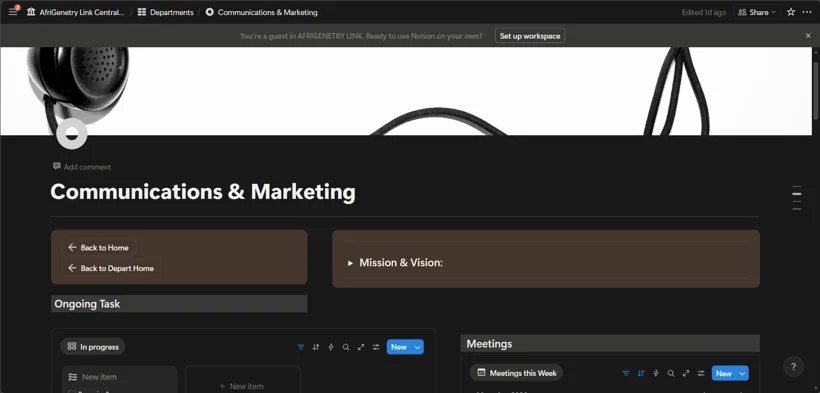
Task: Open view settings for Meetings database
Action: pyautogui.click(x=701, y=374)
